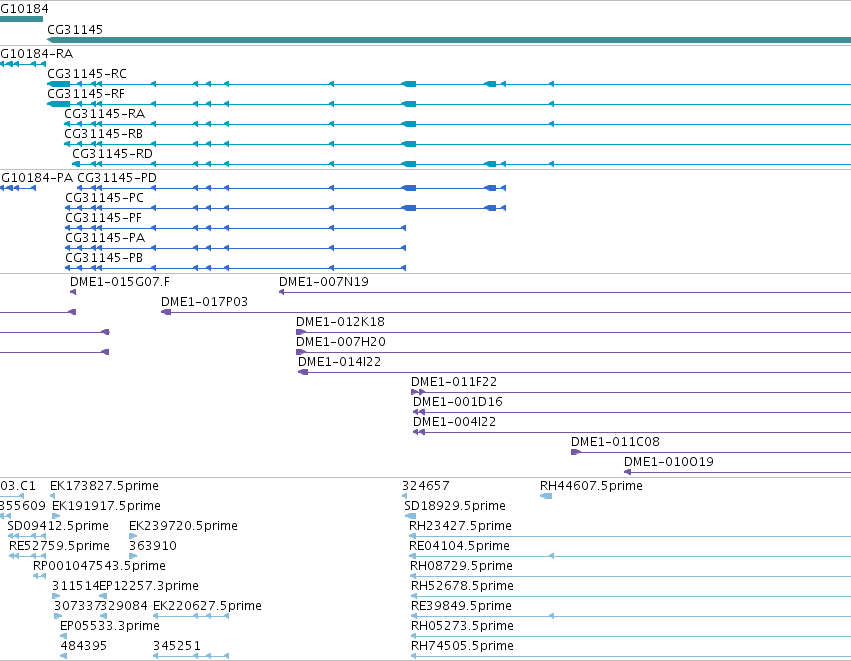The image size is (851, 661).
Task: Click the EK239720.5prime alignment arrow
Action: coord(133,536)
